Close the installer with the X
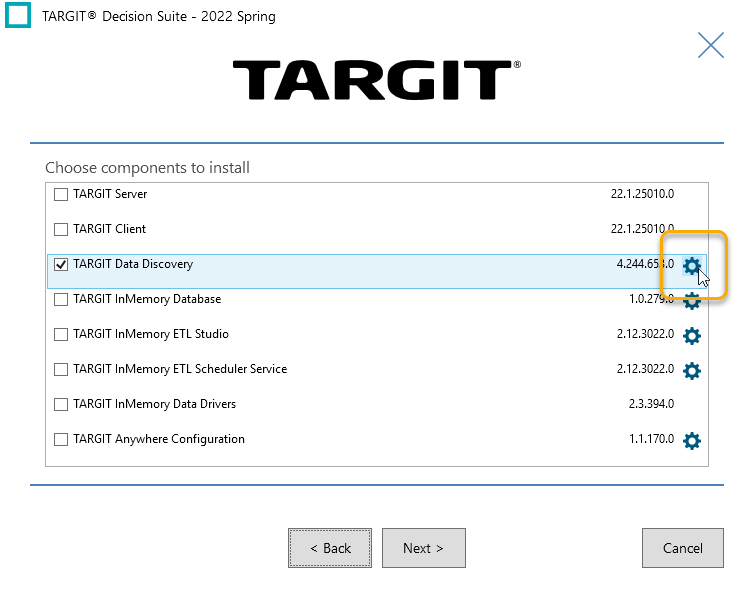Viewport: 754px width, 598px height. coord(711,45)
